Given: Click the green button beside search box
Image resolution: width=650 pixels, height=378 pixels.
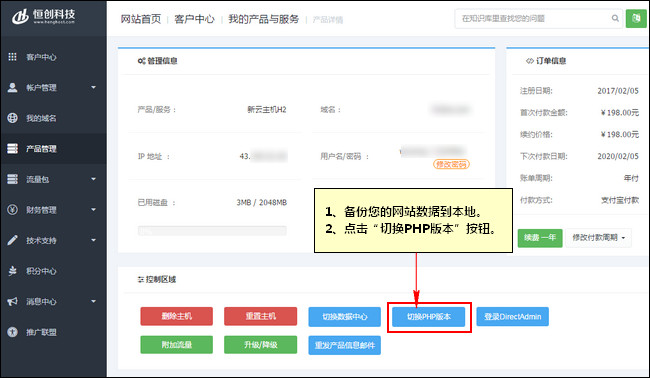Looking at the screenshot, I should tap(636, 19).
